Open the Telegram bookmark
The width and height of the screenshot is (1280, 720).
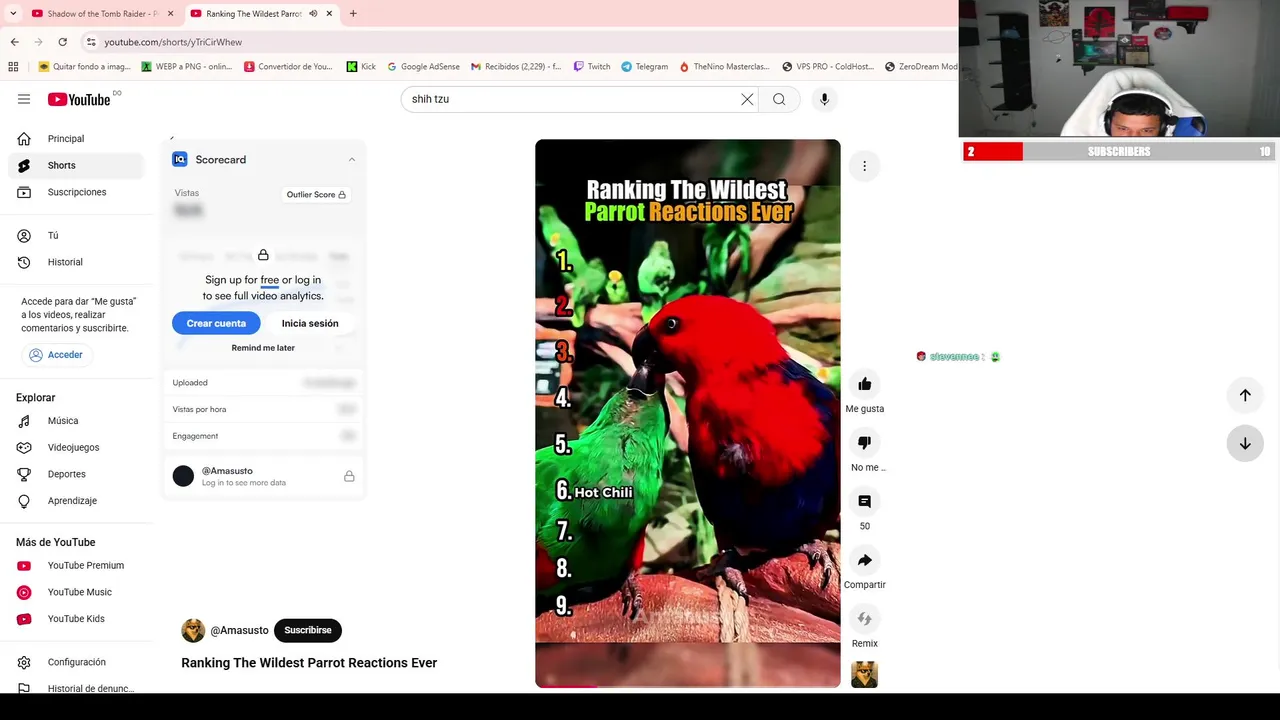(x=645, y=67)
